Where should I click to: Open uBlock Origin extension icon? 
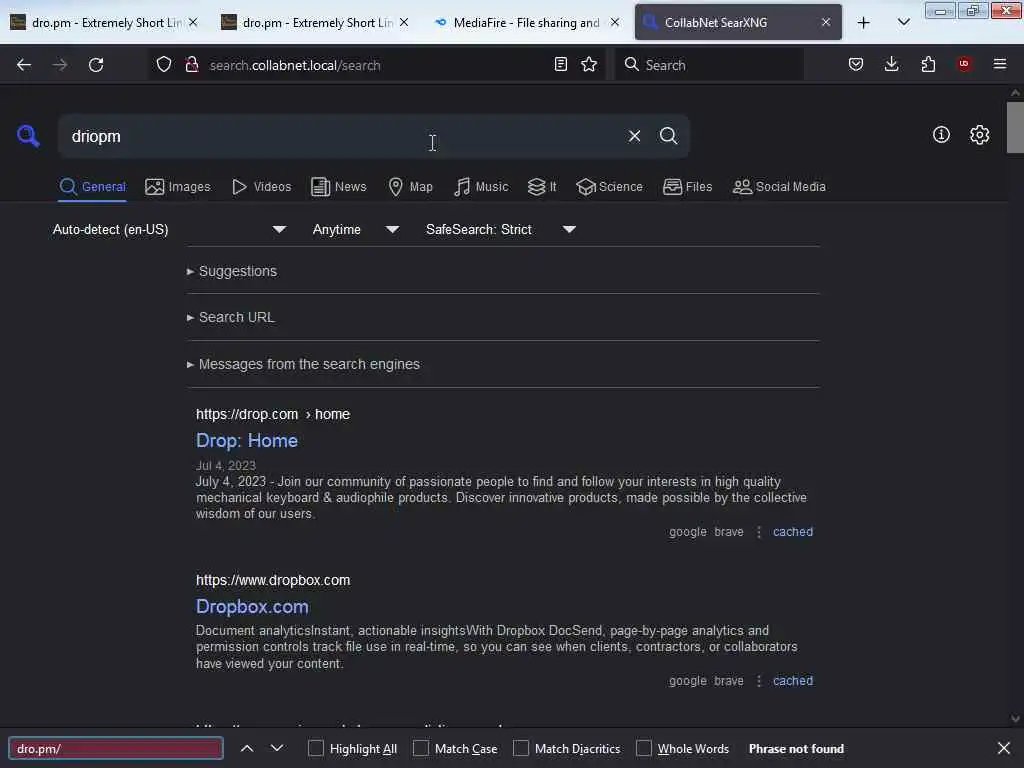pyautogui.click(x=963, y=64)
